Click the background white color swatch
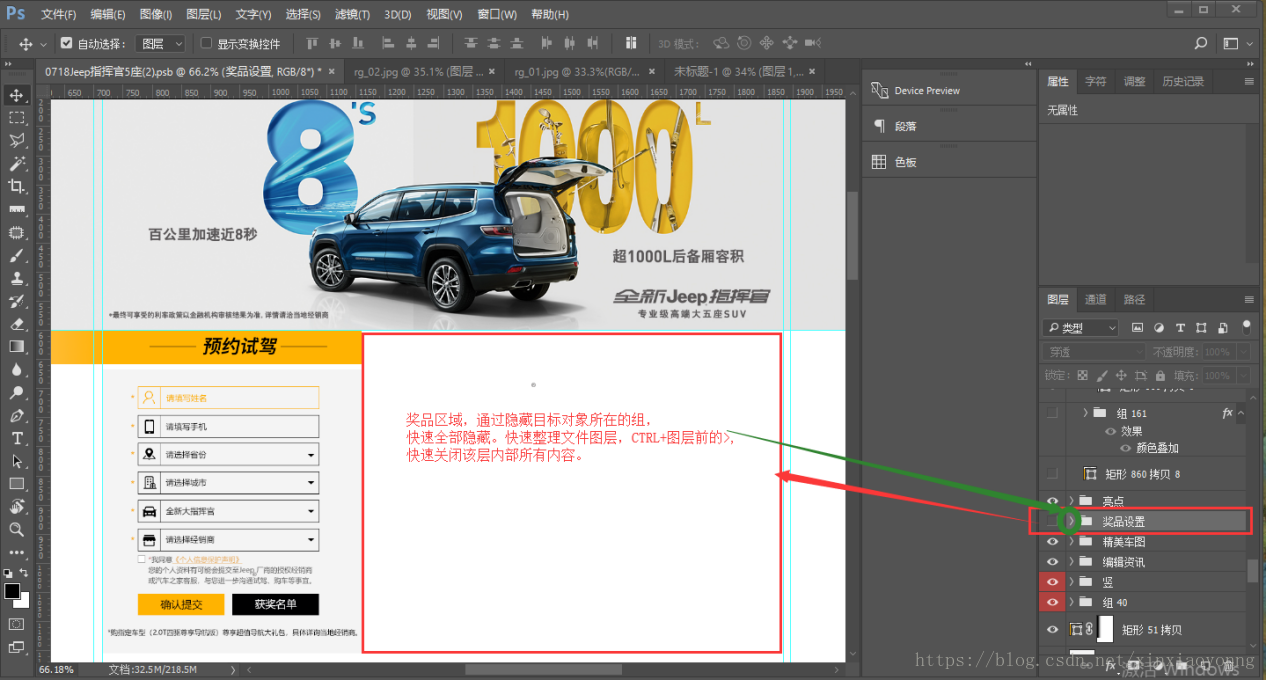The width and height of the screenshot is (1266, 680). coord(22,600)
